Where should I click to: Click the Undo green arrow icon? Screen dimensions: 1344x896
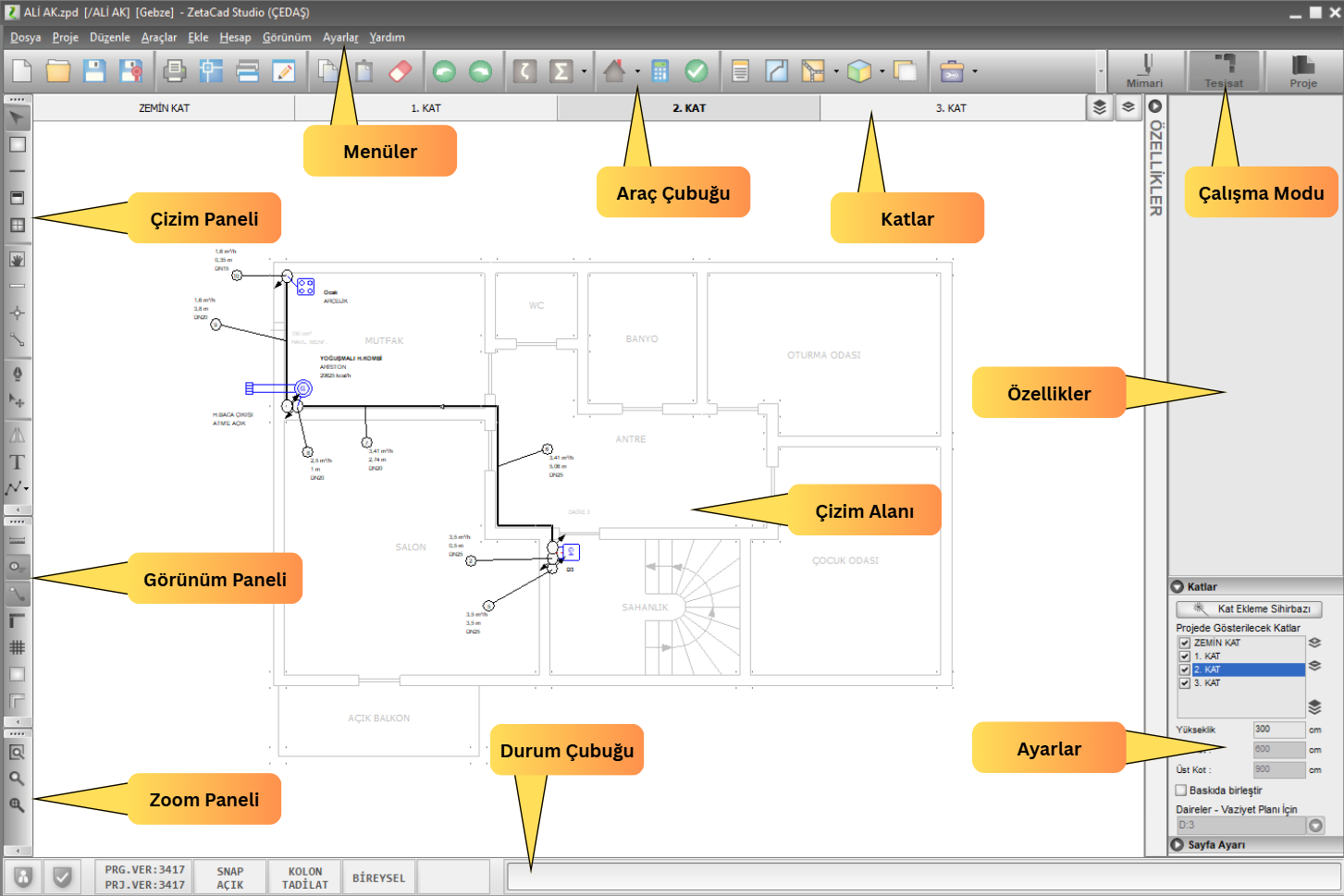coord(444,71)
